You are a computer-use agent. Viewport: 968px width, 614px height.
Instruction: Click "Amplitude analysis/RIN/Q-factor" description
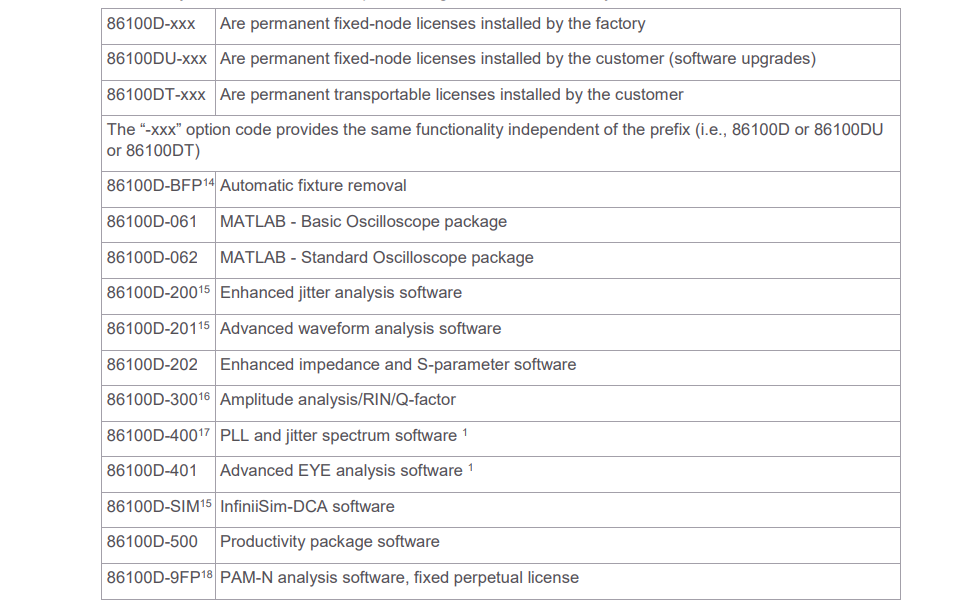337,400
